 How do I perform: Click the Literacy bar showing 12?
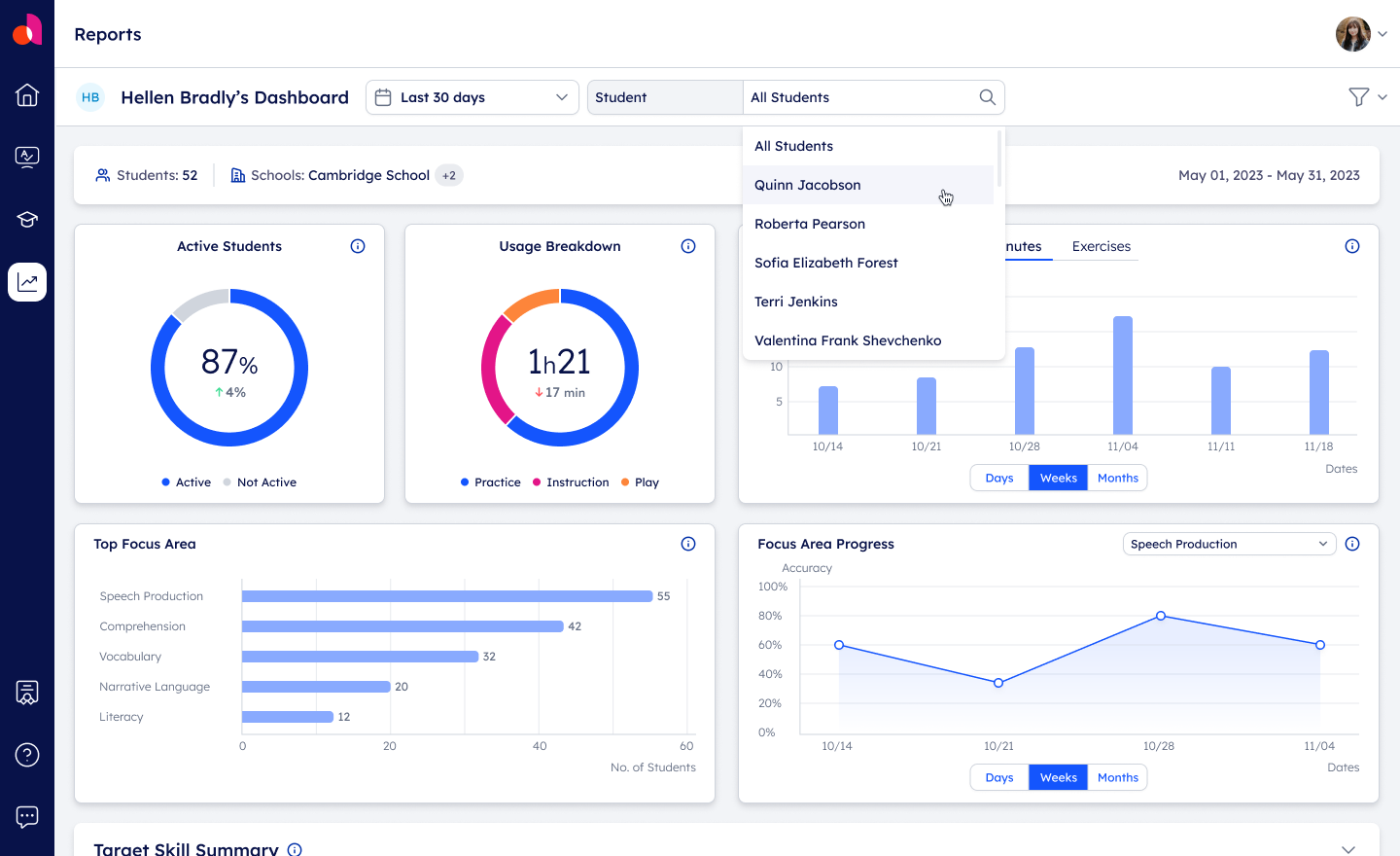(x=288, y=717)
